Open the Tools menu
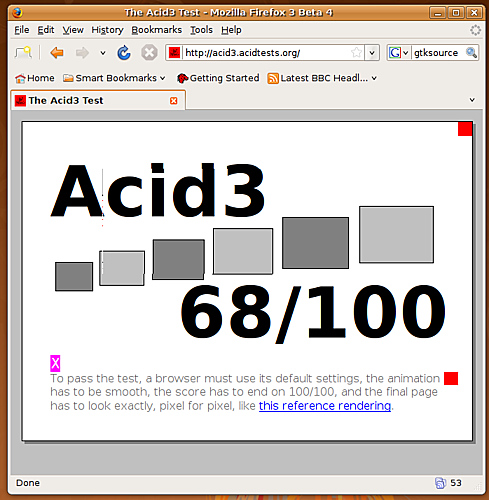The image size is (489, 500). click(x=201, y=30)
